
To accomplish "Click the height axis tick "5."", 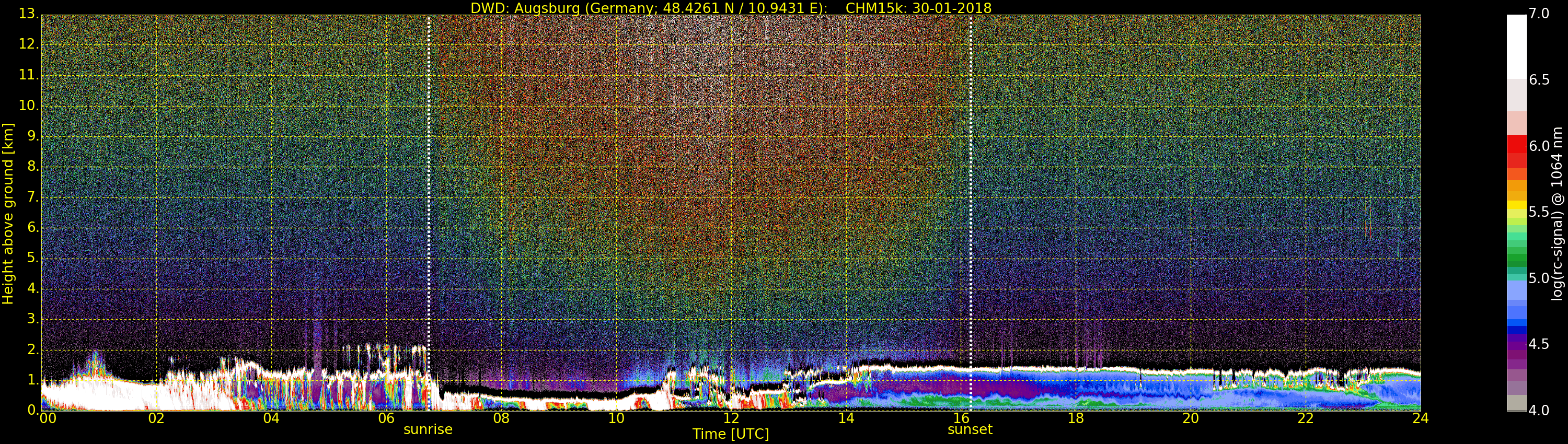I will tap(33, 258).
